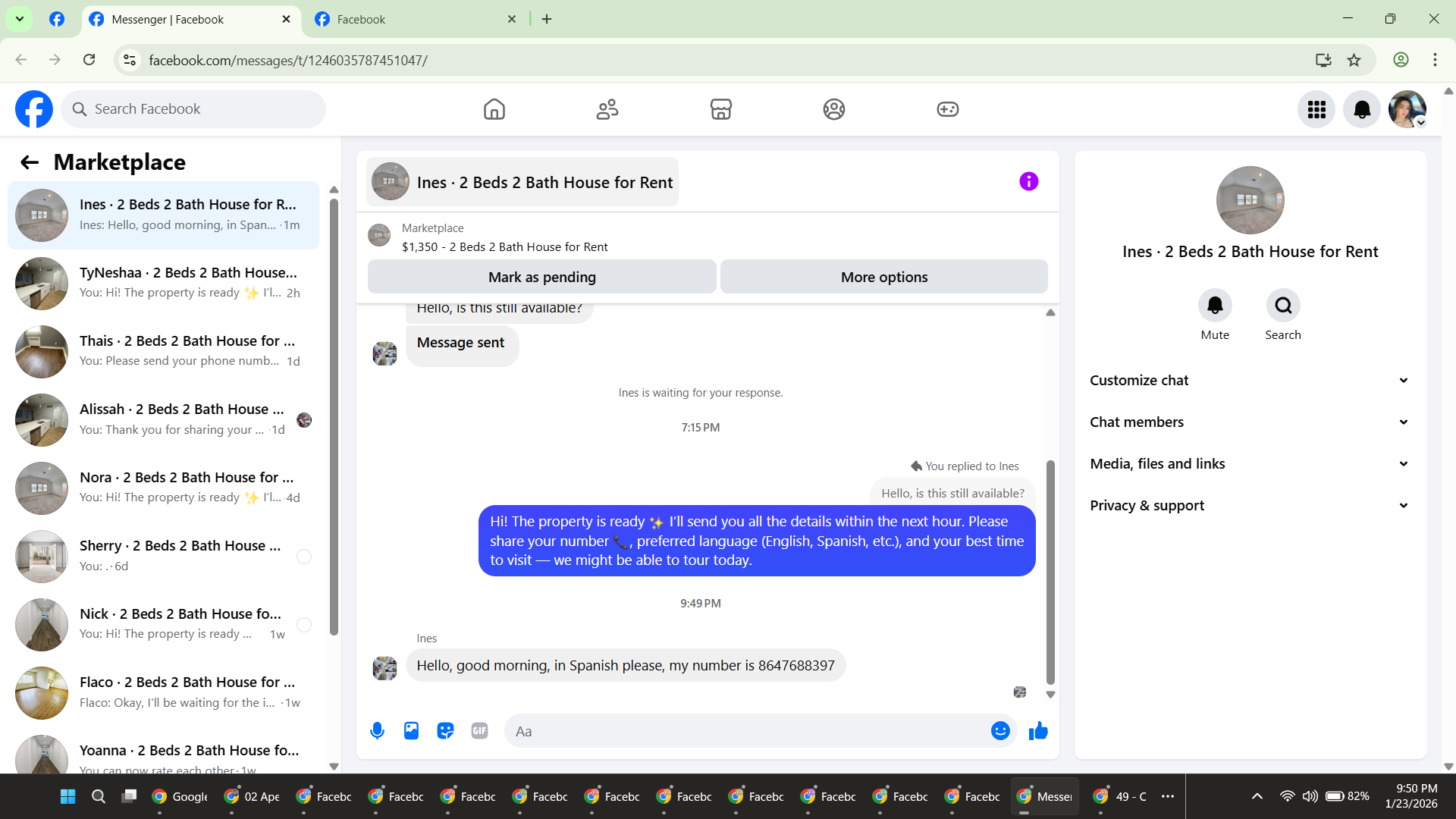
Task: Toggle read circle on Sherry conversation
Action: coord(304,557)
